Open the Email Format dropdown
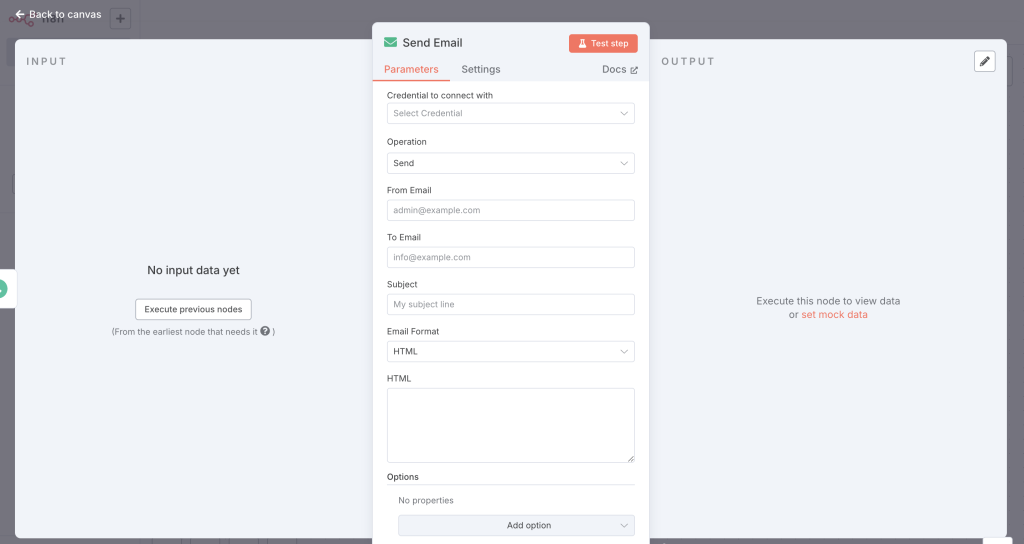The width and height of the screenshot is (1024, 544). click(510, 352)
